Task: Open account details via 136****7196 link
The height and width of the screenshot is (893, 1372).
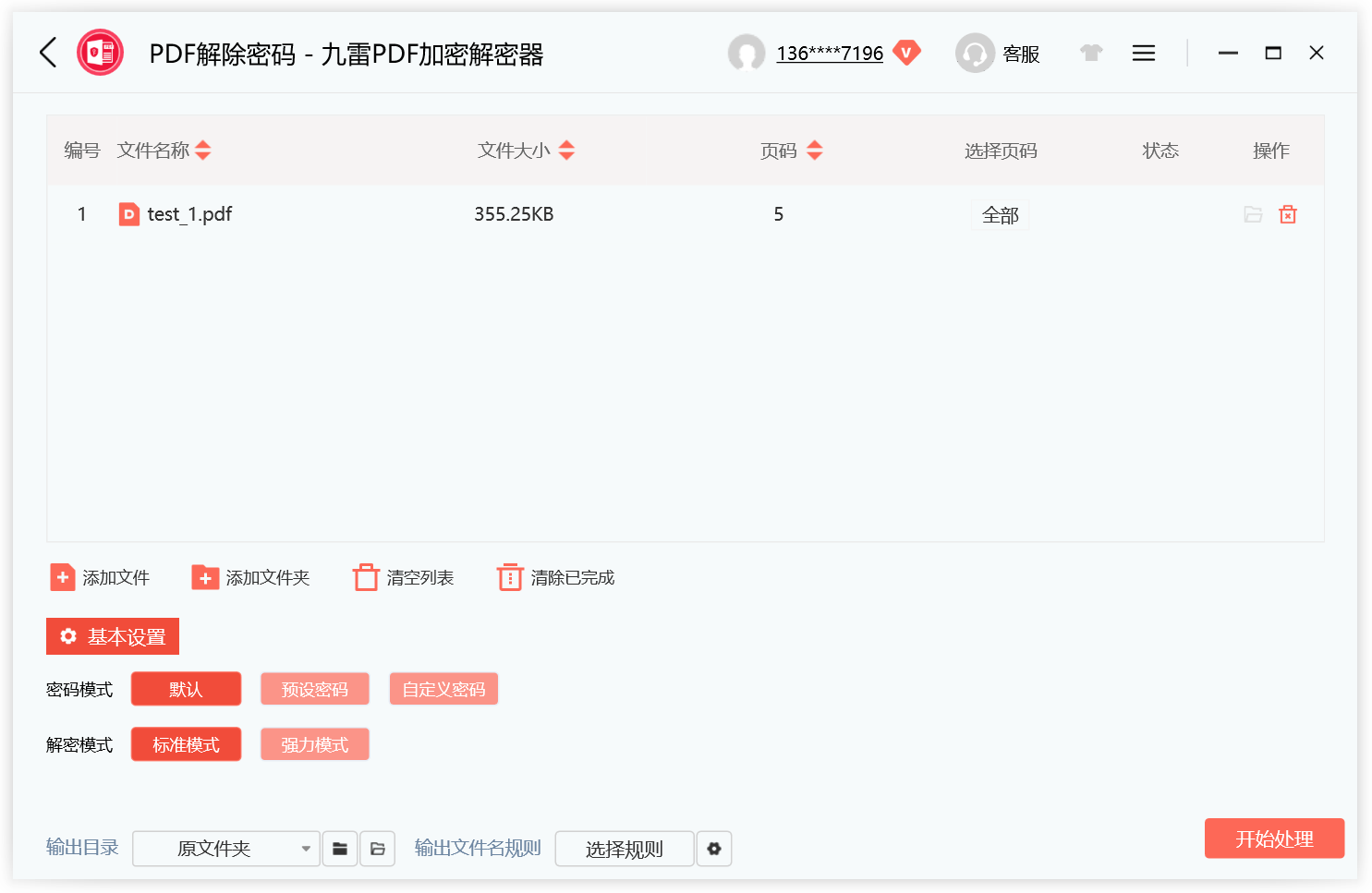Action: (829, 53)
